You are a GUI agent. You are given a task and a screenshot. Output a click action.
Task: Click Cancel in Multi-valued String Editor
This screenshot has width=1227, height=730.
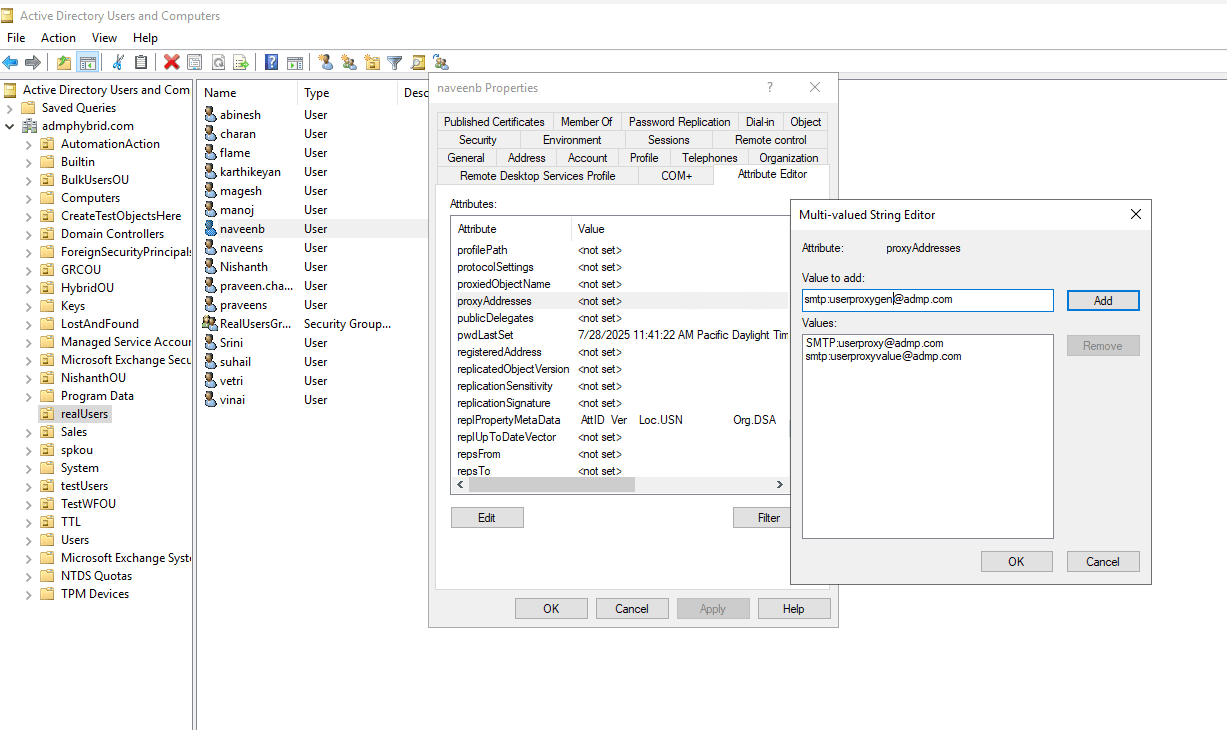click(1103, 561)
